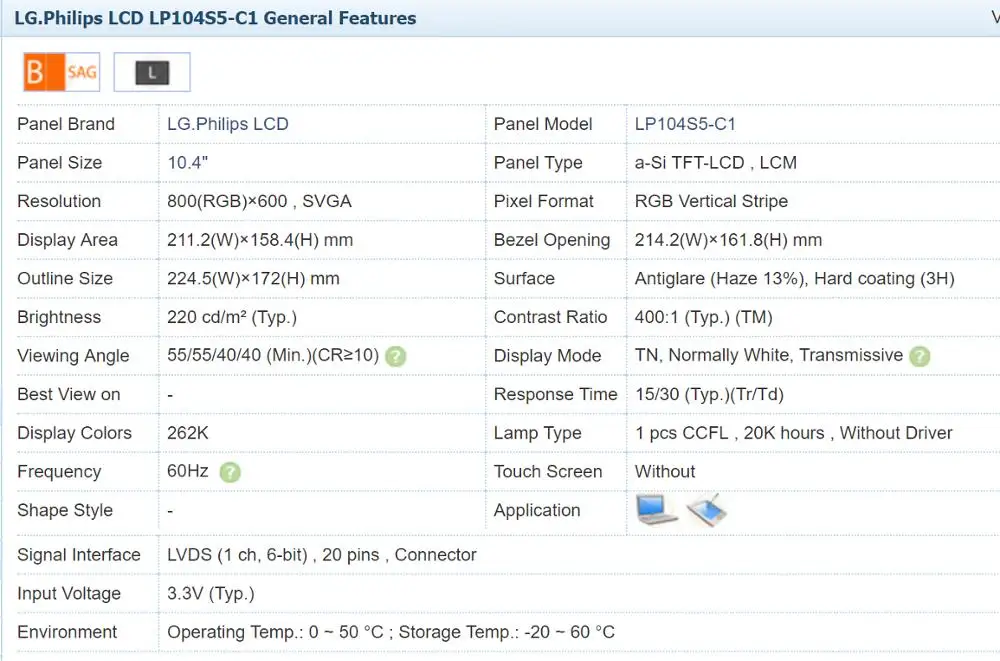Open the LP104S5-C1 panel model link
This screenshot has width=1000, height=661.
685,124
